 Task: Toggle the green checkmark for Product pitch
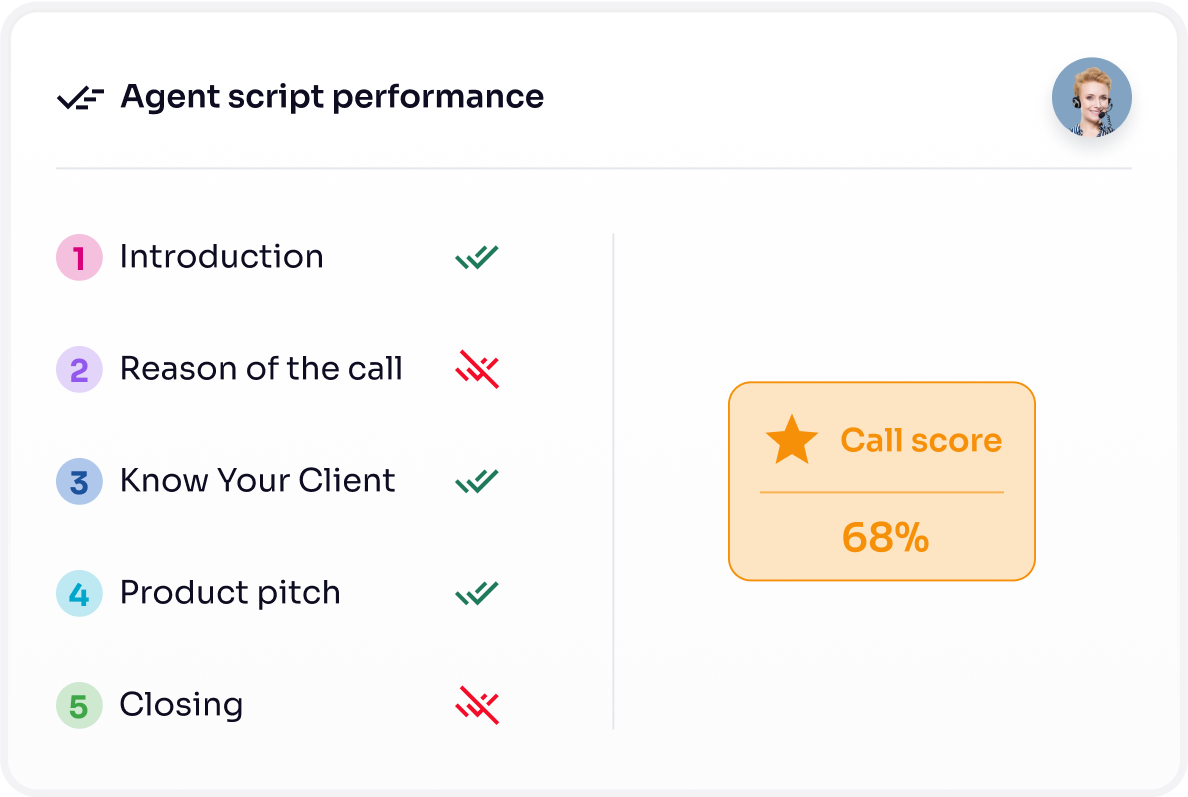pos(477,594)
